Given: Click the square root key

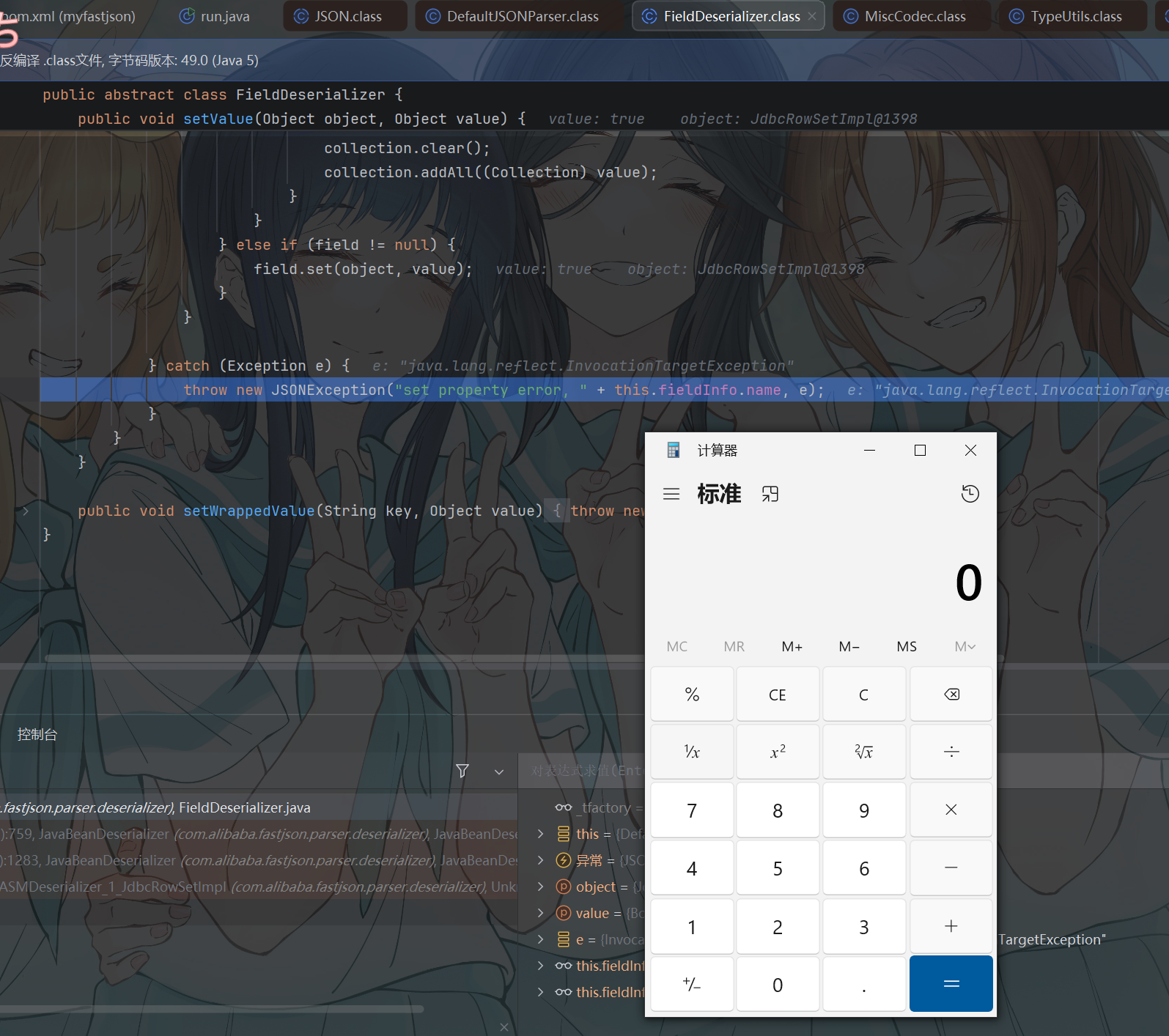Looking at the screenshot, I should [x=864, y=752].
